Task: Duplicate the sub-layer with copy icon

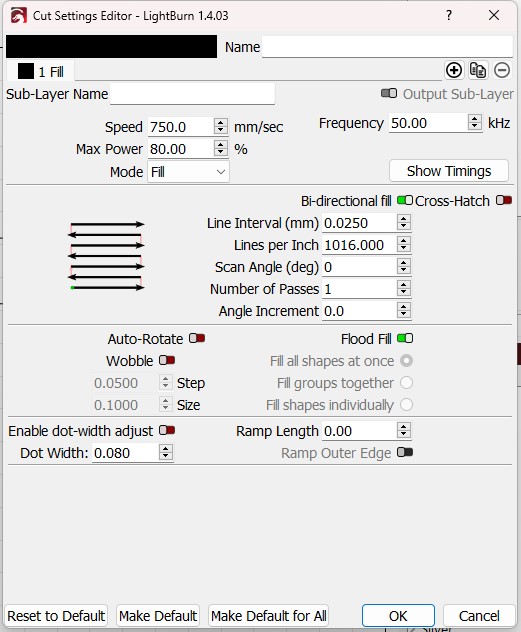Action: pyautogui.click(x=478, y=71)
